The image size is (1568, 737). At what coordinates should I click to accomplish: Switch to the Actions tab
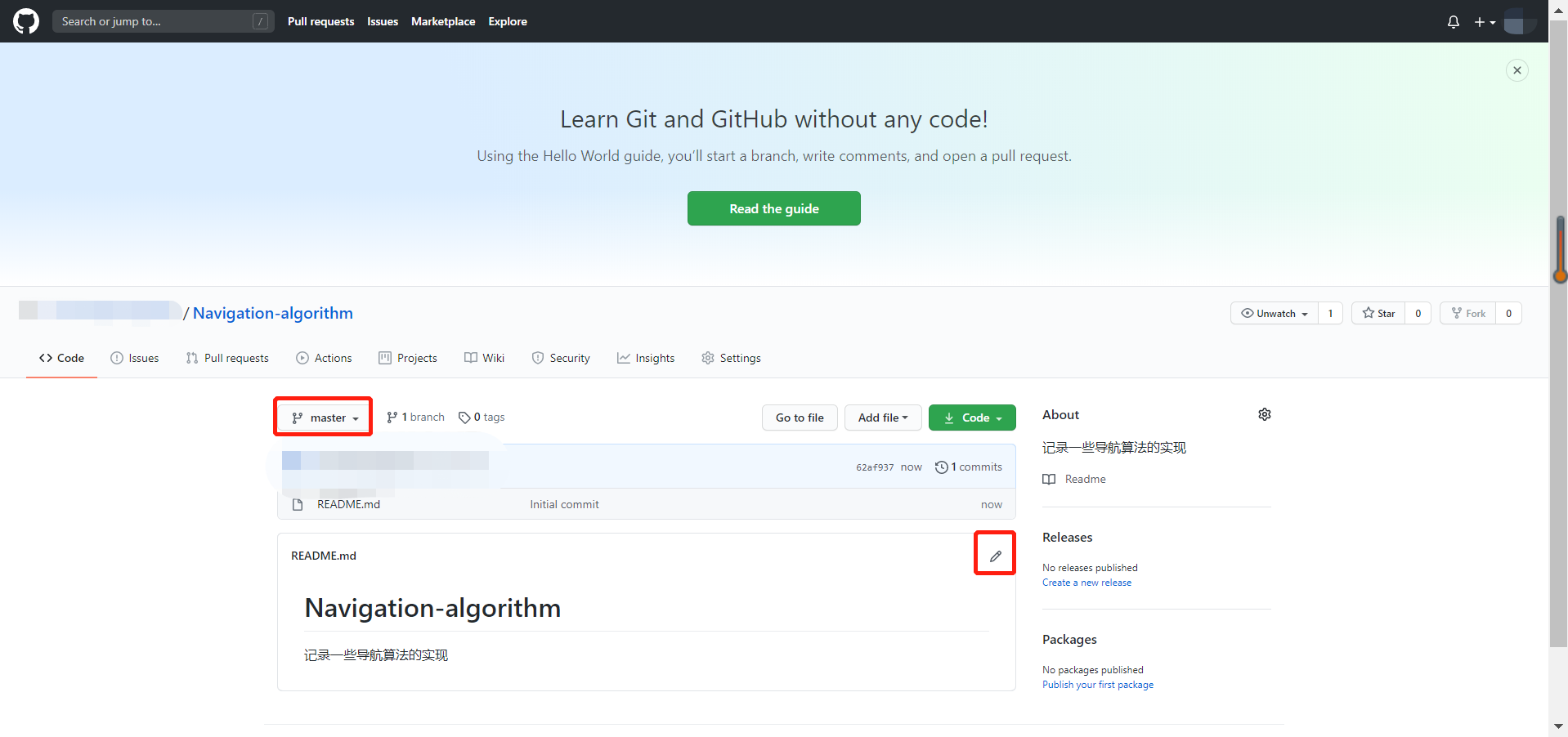pyautogui.click(x=324, y=358)
